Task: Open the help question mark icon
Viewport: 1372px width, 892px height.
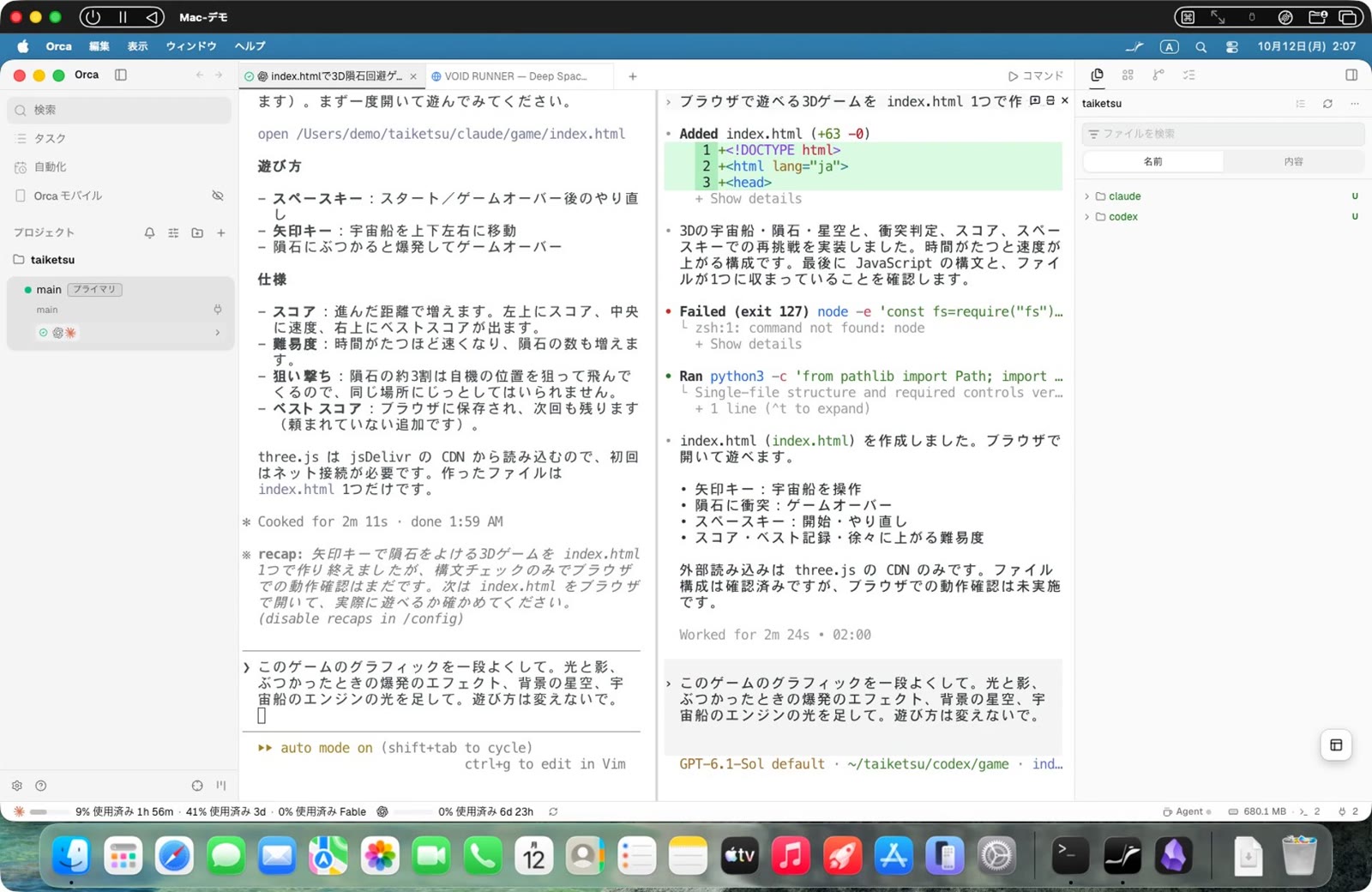Action: click(40, 786)
